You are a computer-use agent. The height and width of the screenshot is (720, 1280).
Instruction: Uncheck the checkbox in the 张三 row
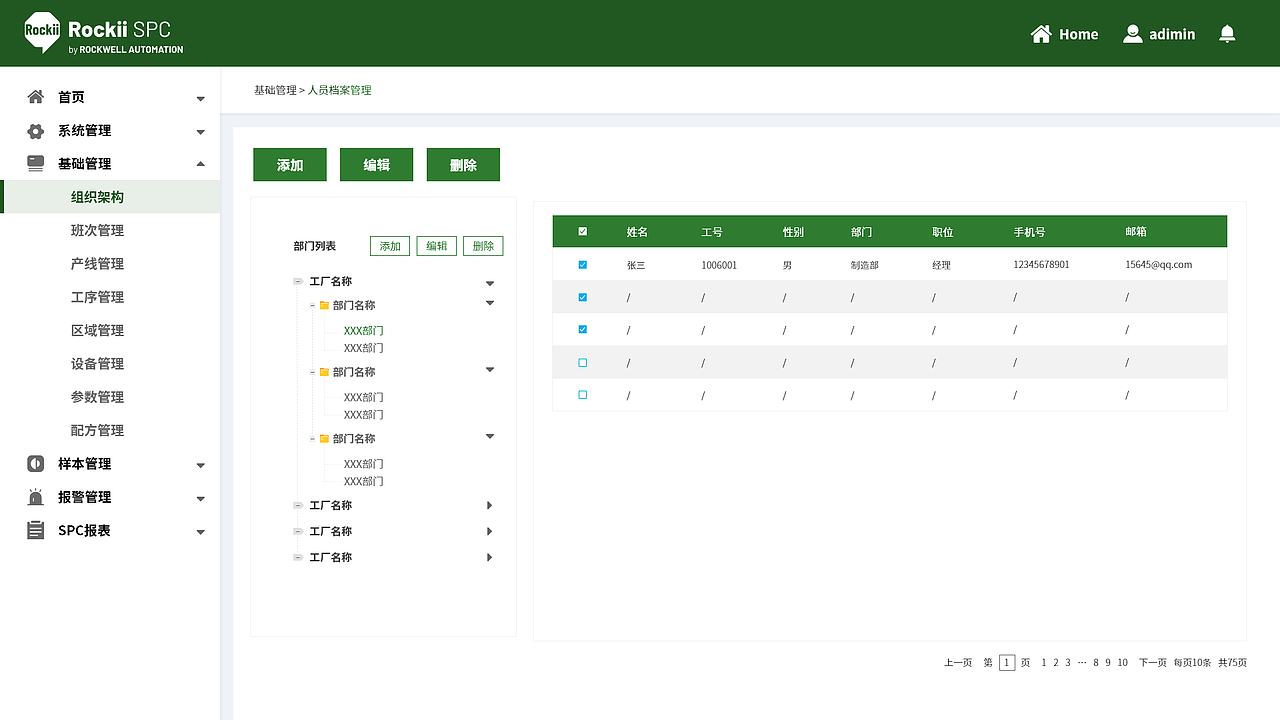(x=583, y=265)
